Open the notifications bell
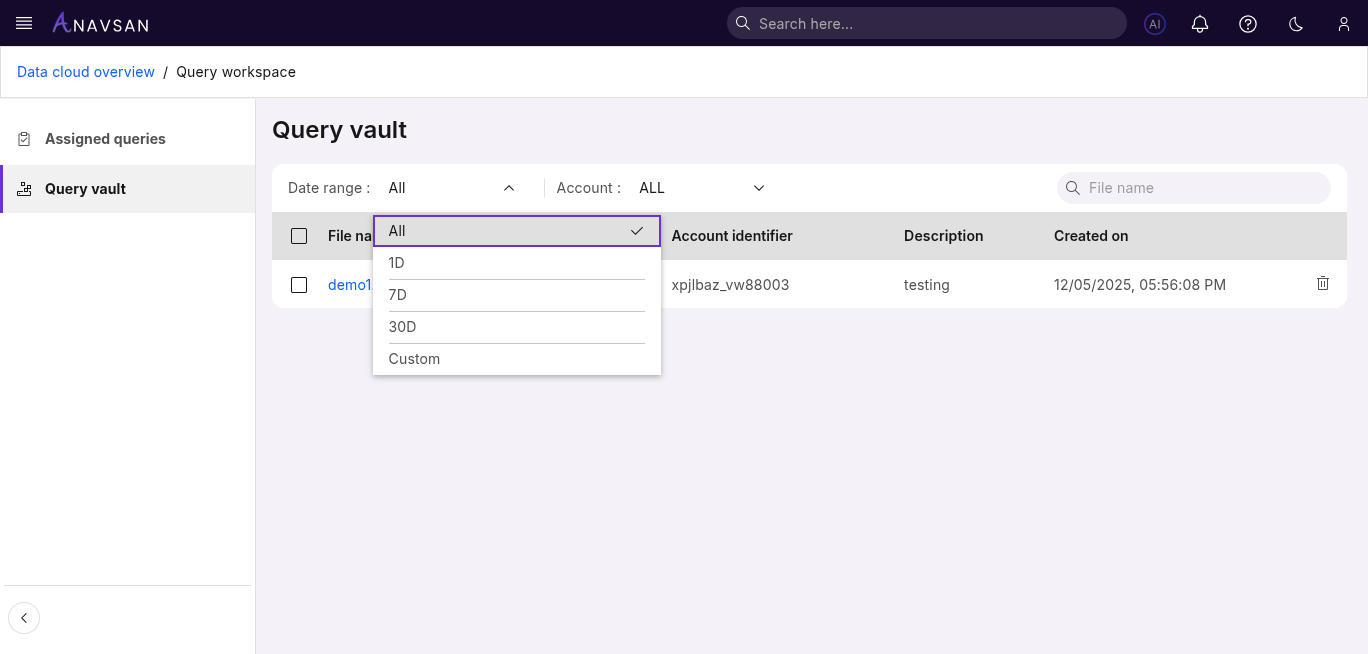Screen dimensions: 1368x654 (x=1200, y=23)
